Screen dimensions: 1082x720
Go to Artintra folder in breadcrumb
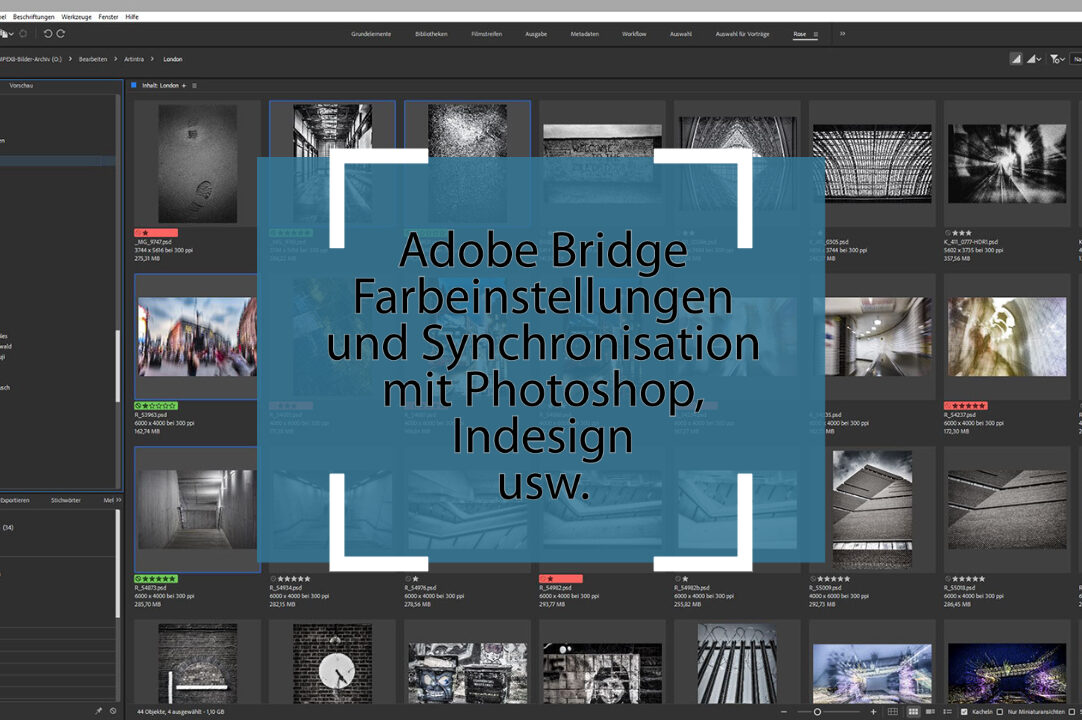[x=134, y=59]
